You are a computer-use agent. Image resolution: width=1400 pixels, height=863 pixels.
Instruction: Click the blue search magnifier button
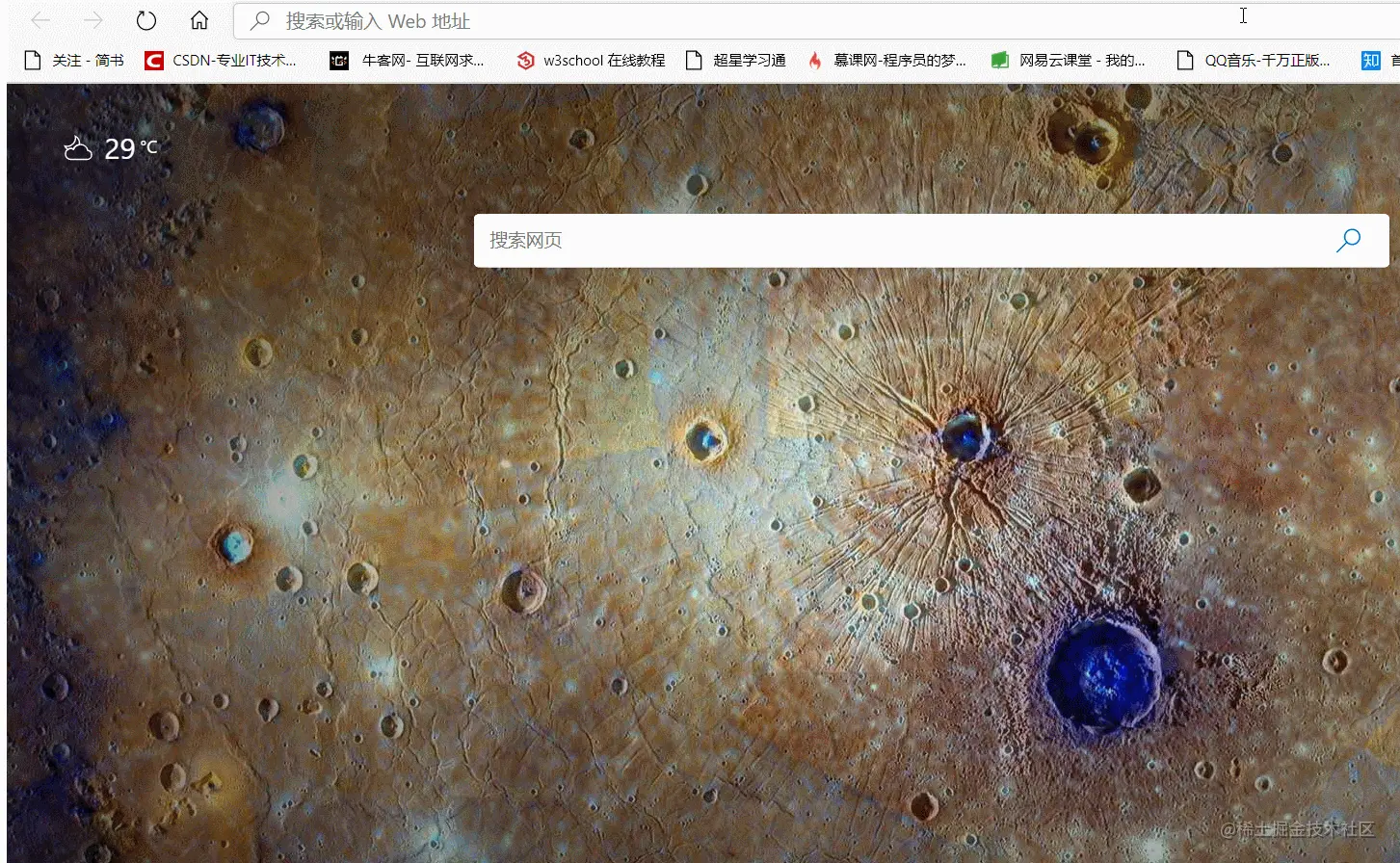(1348, 240)
